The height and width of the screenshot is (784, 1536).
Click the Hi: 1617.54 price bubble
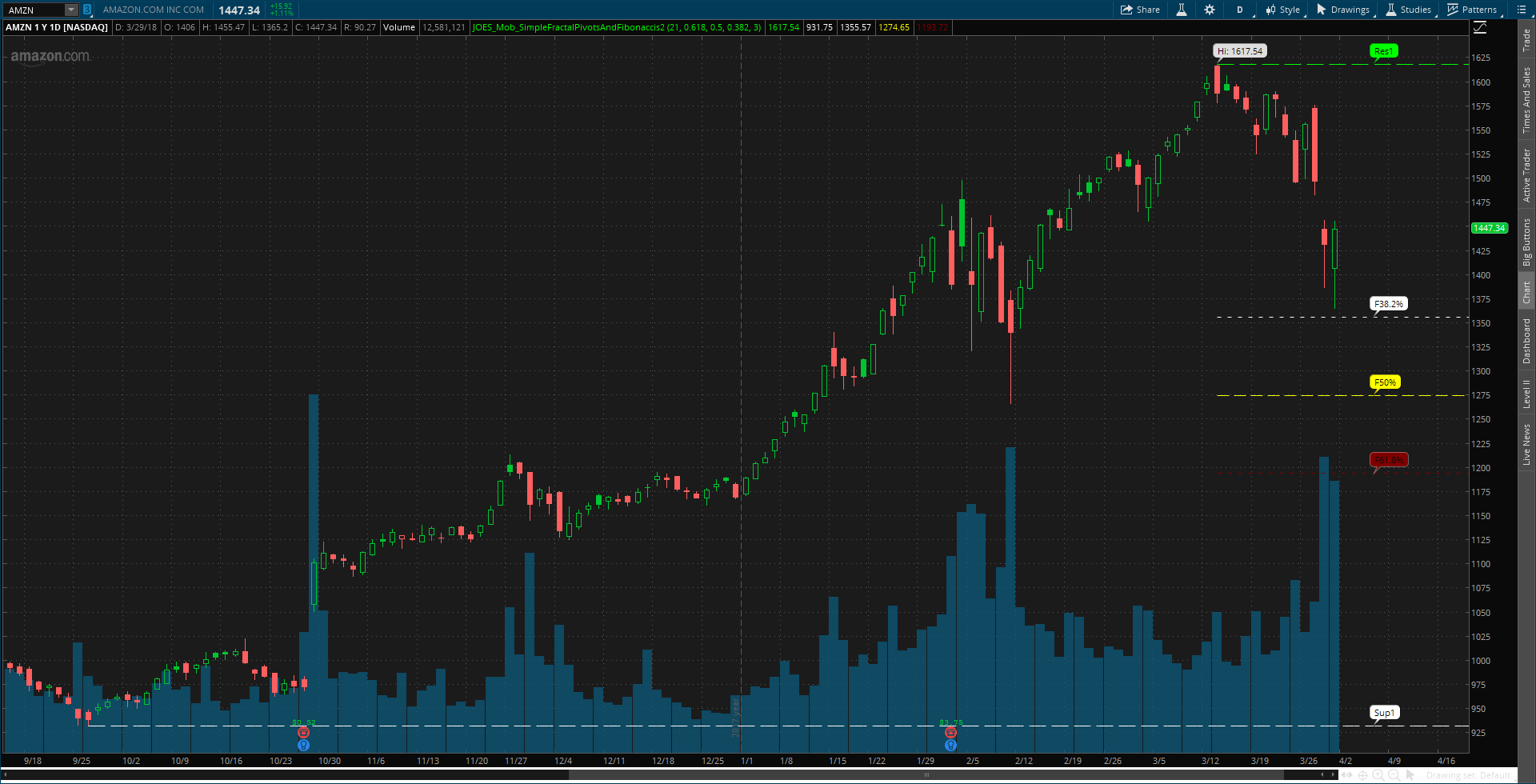click(x=1240, y=51)
